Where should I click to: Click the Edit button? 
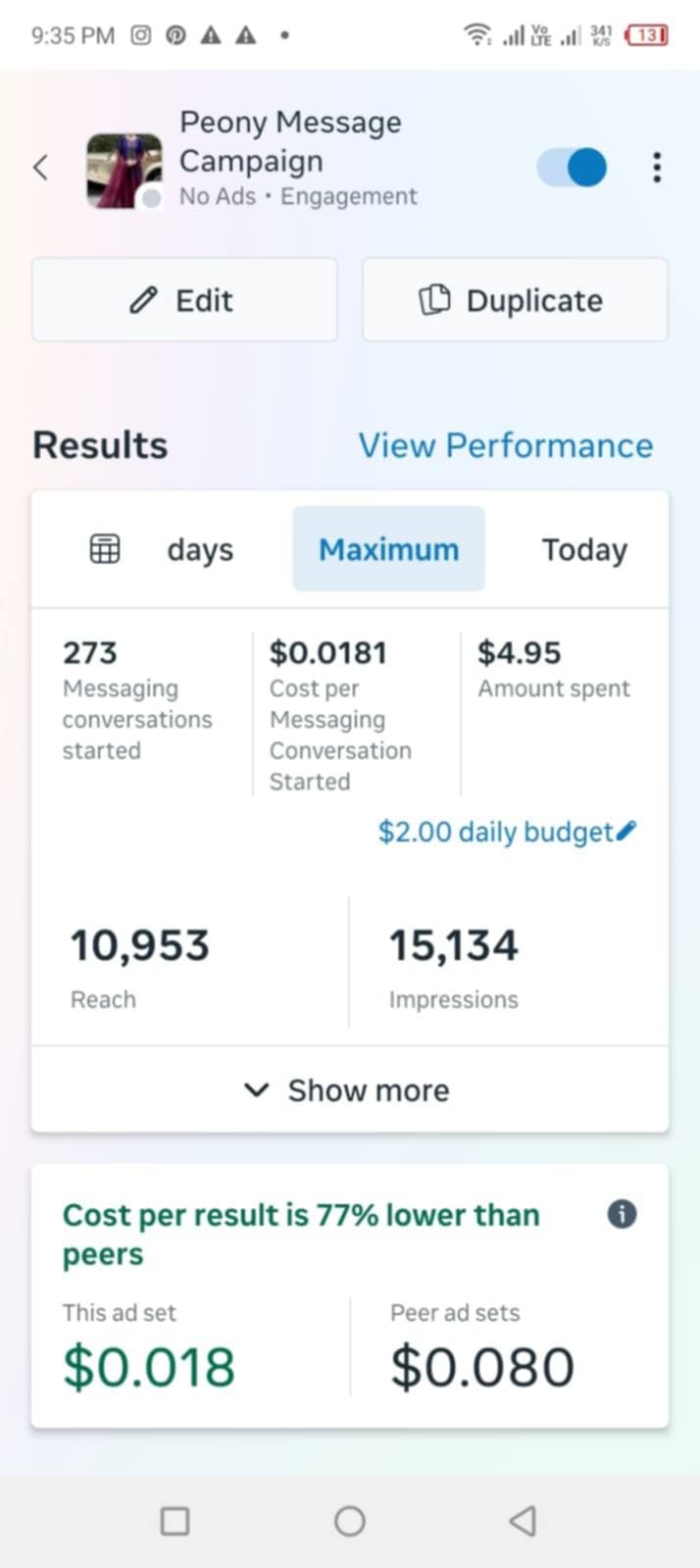184,300
